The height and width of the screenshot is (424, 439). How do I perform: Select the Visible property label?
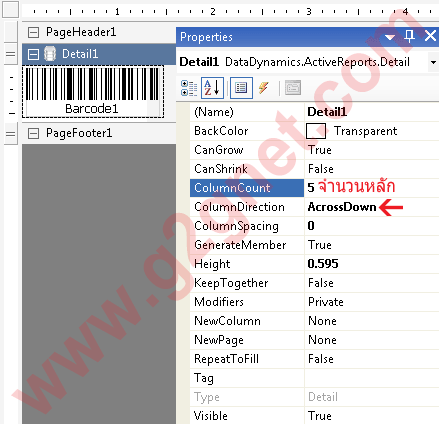pyautogui.click(x=211, y=416)
